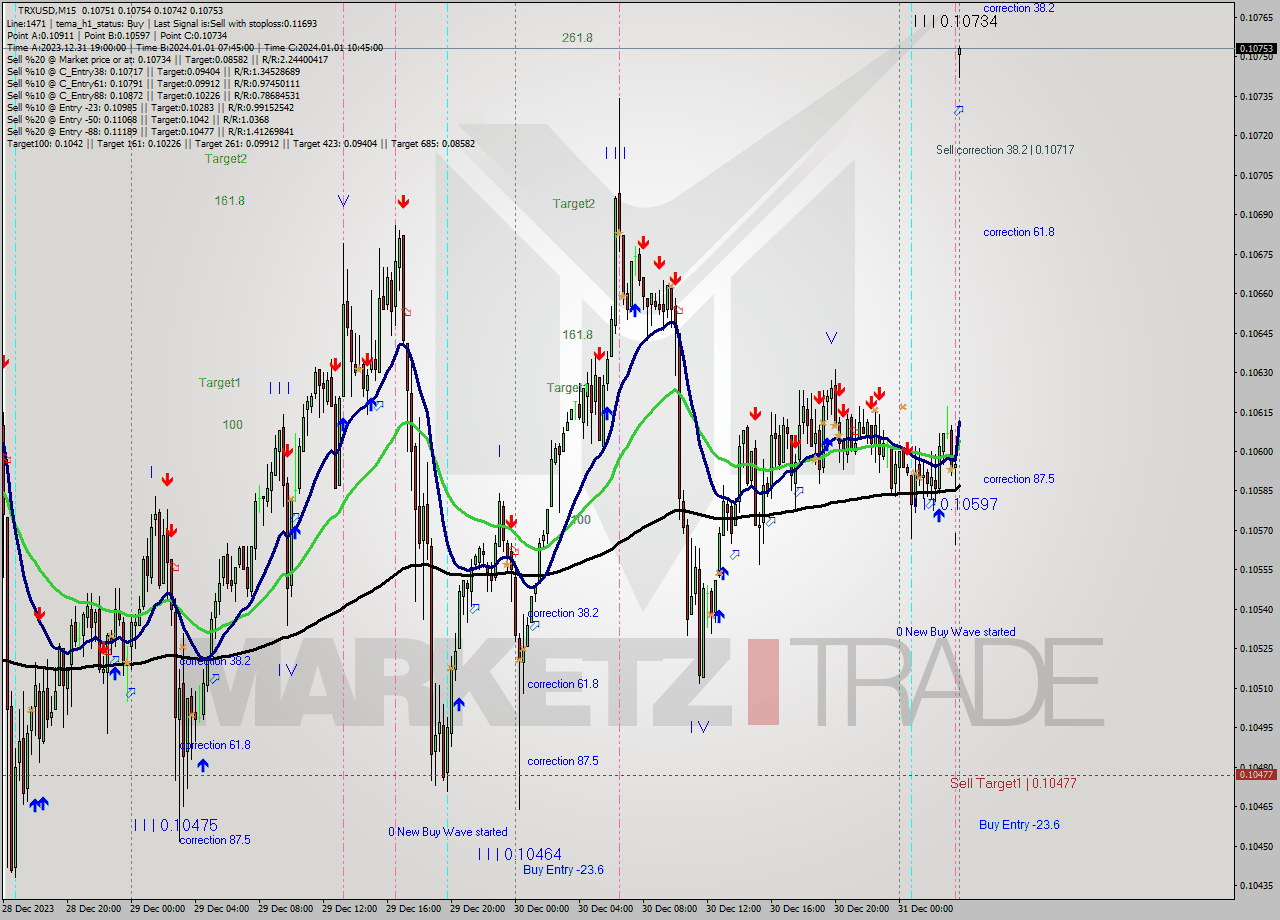Screen dimensions: 1280x920
Task: Select the 'Sell %20 @ Entry -50' line
Action: click(138, 119)
